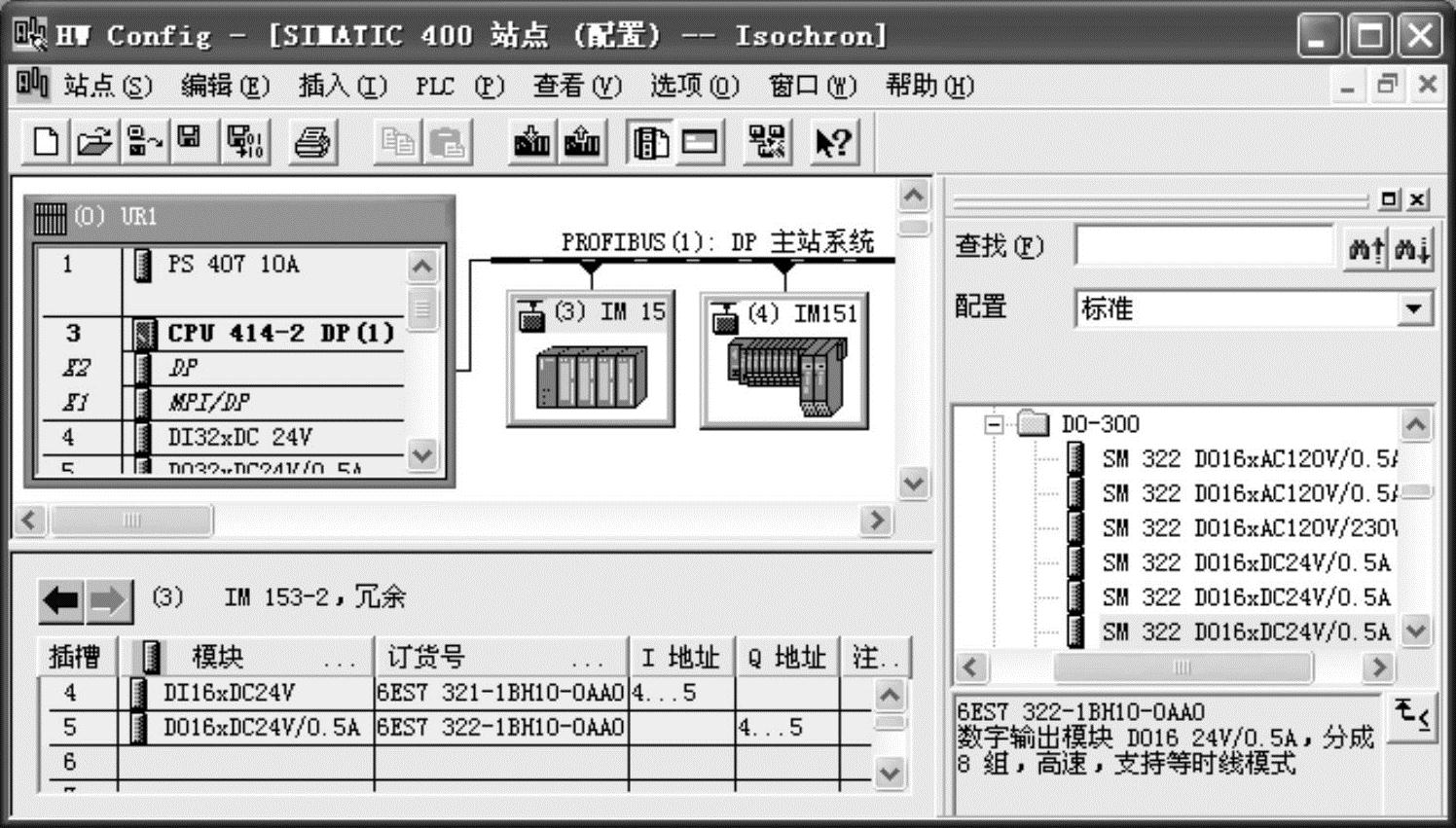Select the DI16xDC24V module cell

(246, 693)
